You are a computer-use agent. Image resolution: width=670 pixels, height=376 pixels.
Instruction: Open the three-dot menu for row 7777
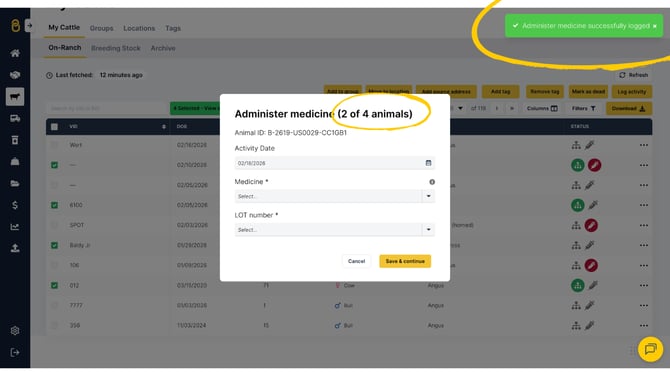pyautogui.click(x=644, y=306)
